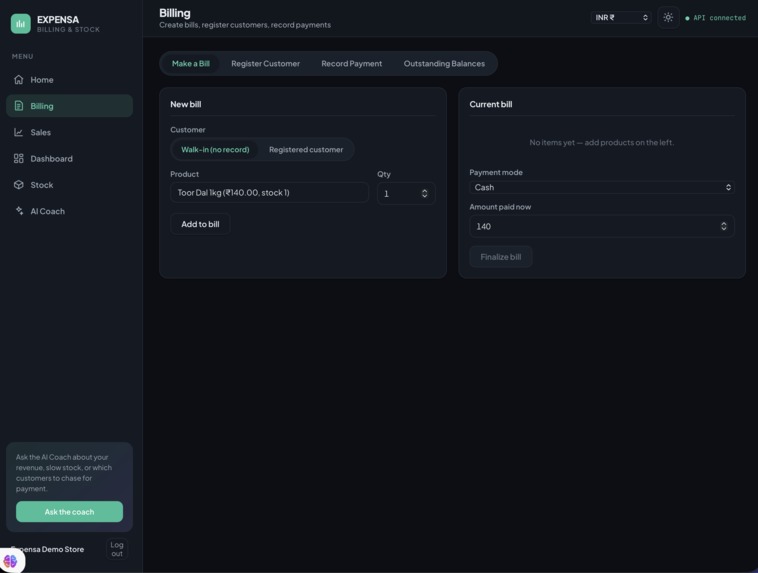758x573 pixels.
Task: Select Walk-in (no record) customer
Action: (215, 149)
